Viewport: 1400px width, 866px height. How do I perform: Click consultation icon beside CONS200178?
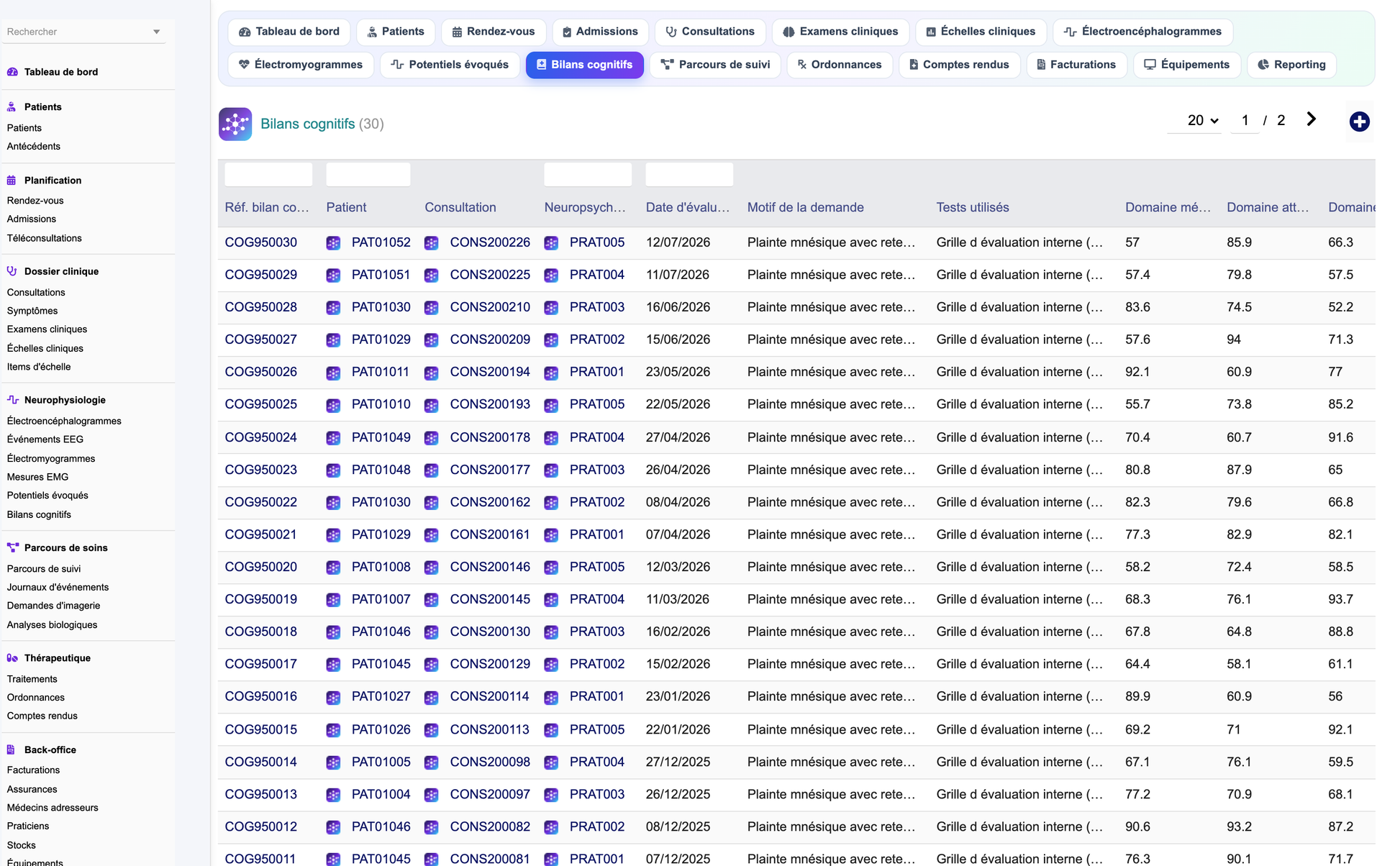pos(432,437)
